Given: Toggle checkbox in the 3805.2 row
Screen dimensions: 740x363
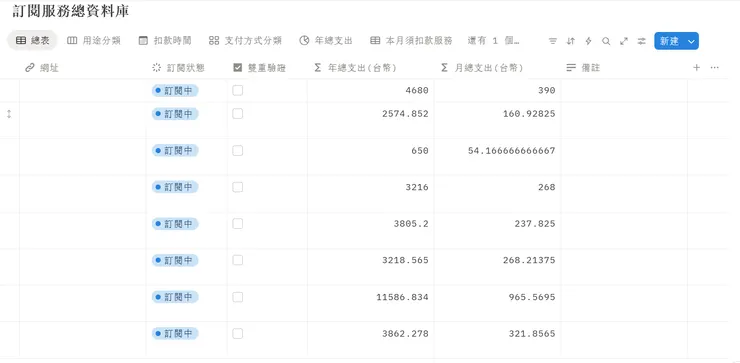Looking at the screenshot, I should pos(238,224).
